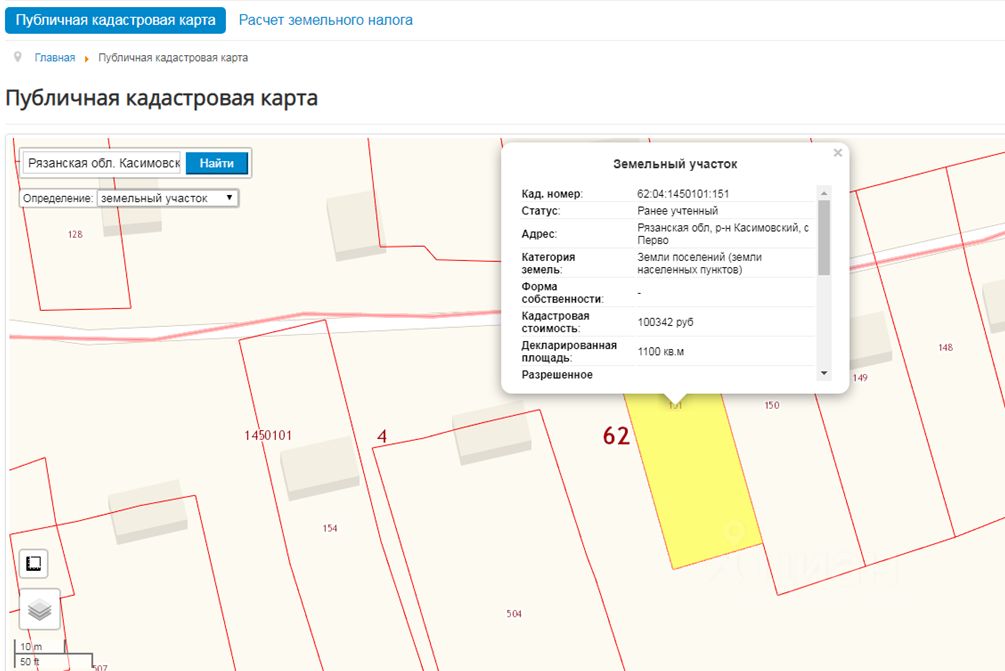Switch to Расчет земельного налога tab
1005x671 pixels.
pyautogui.click(x=325, y=20)
